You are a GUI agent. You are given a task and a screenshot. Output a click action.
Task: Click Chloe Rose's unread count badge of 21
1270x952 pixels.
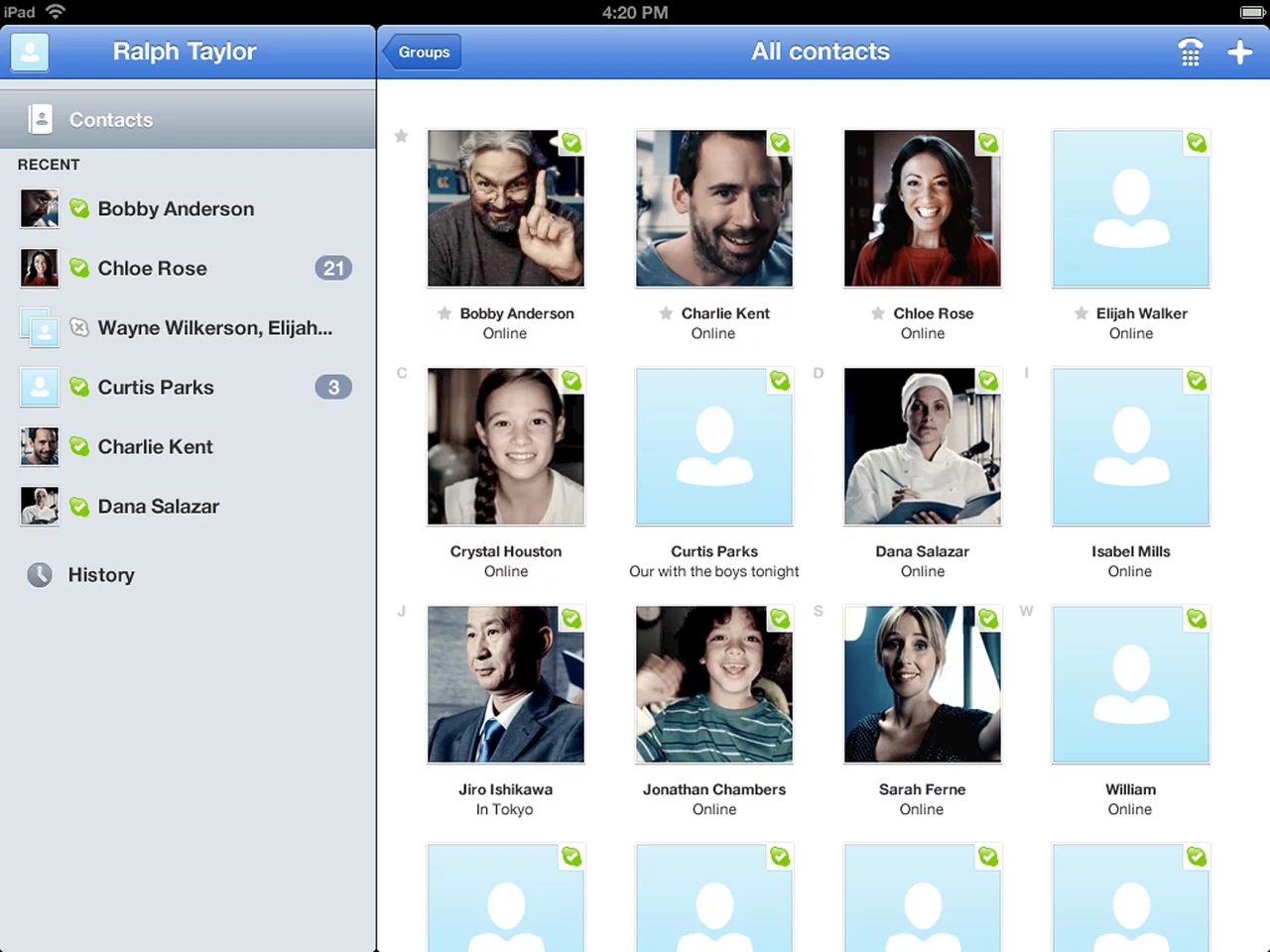[333, 268]
